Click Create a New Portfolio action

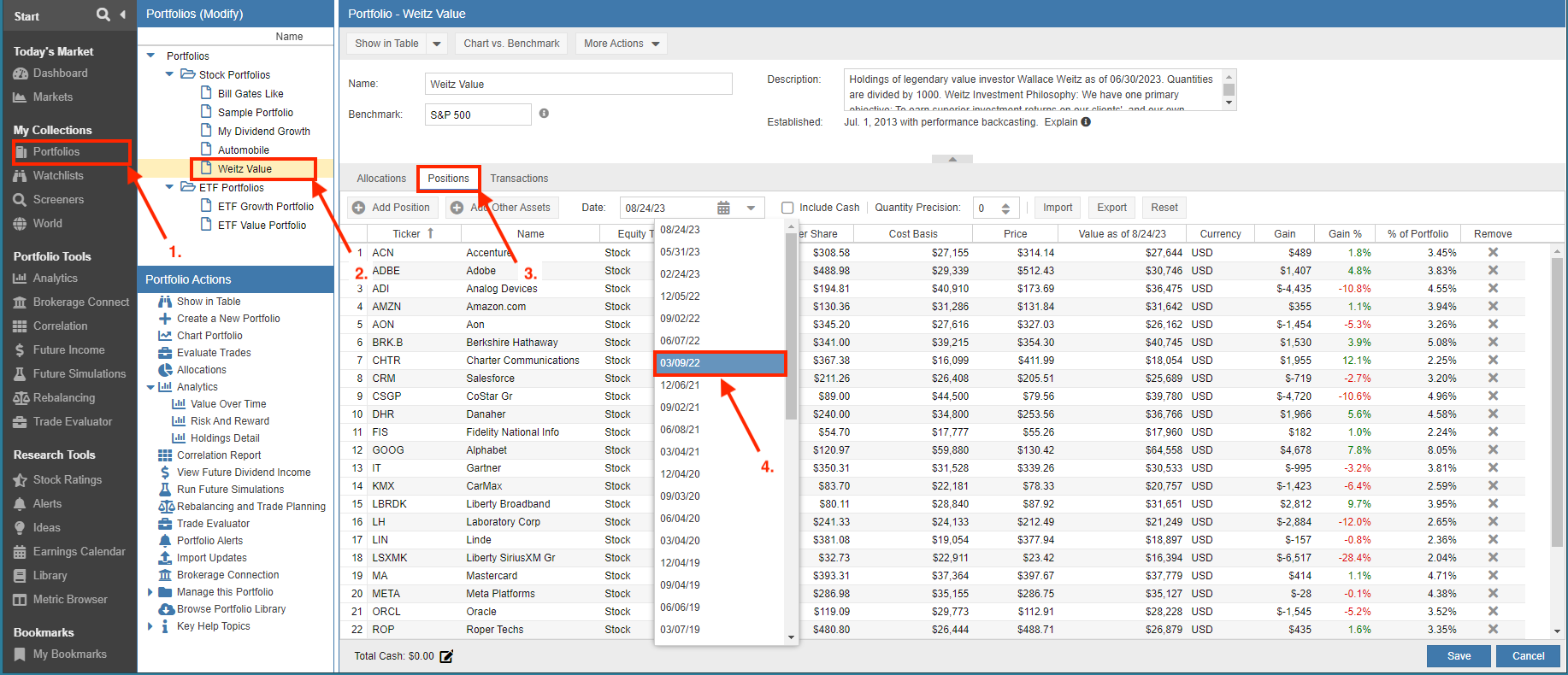(228, 319)
